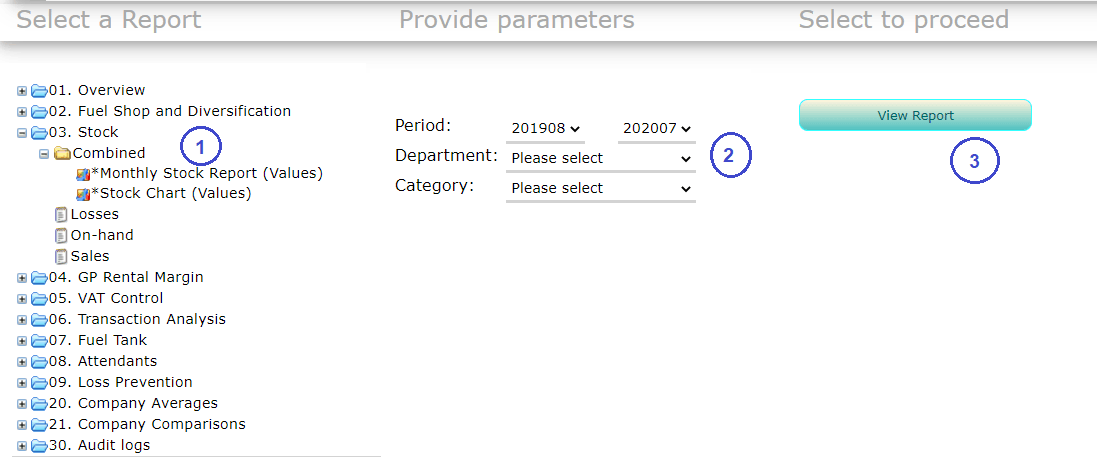Click the 01. Overview folder icon
The height and width of the screenshot is (457, 1097).
[39, 90]
